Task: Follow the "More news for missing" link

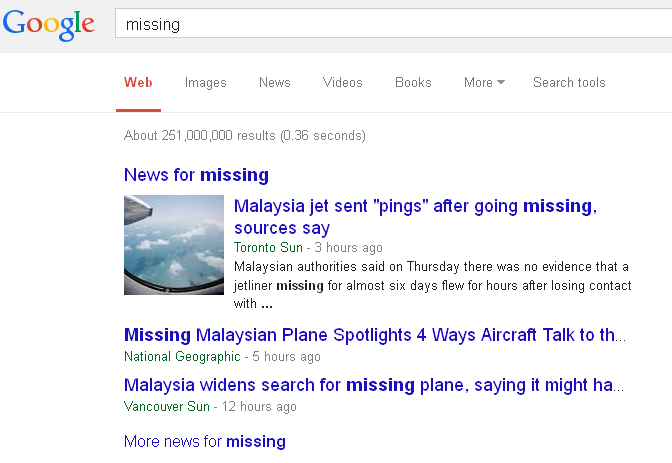Action: (x=204, y=441)
